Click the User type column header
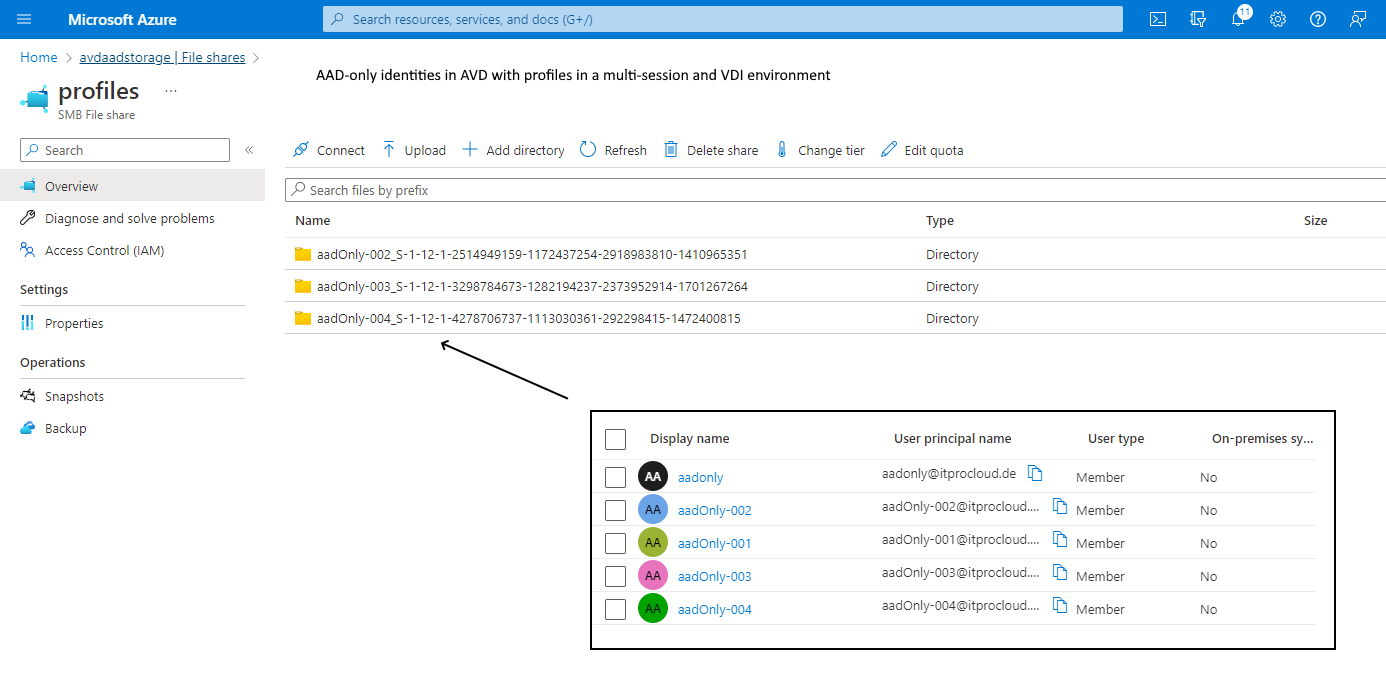Viewport: 1386px width, 678px height. [1116, 439]
